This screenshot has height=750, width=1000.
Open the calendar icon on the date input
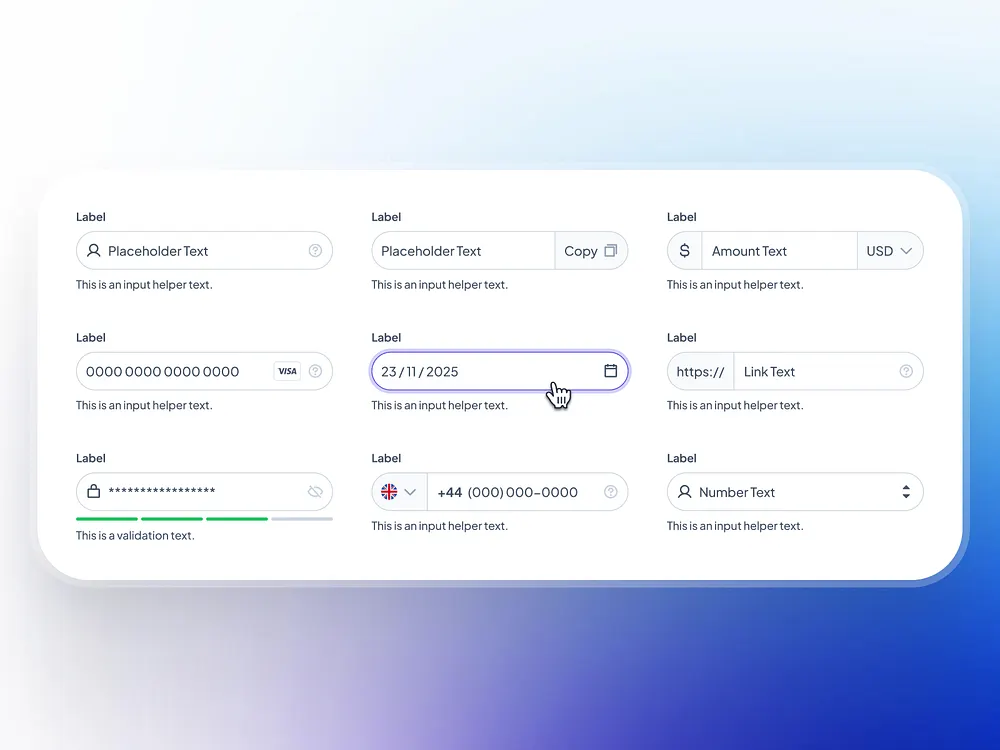[611, 371]
